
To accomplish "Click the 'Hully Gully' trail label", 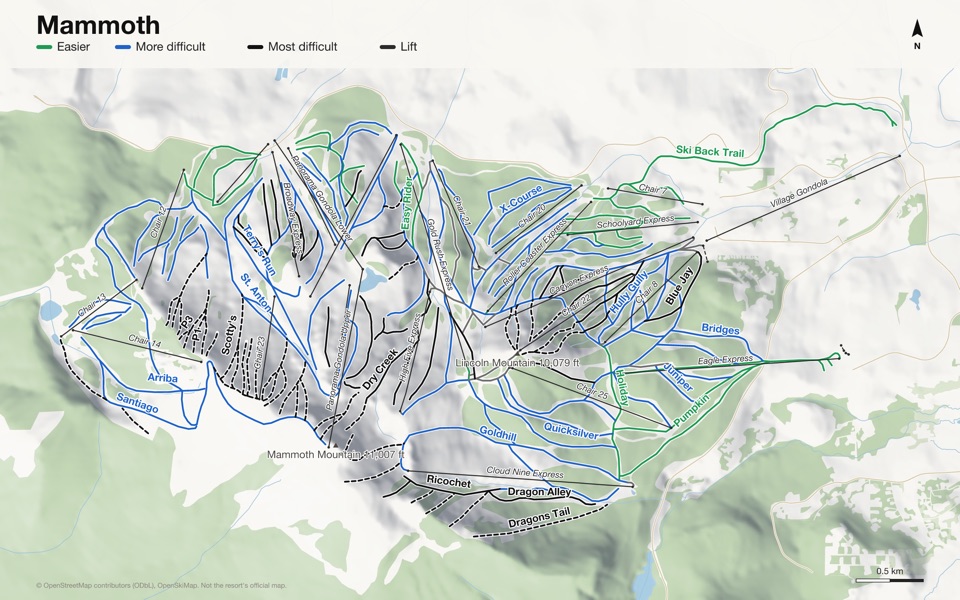I will [629, 293].
